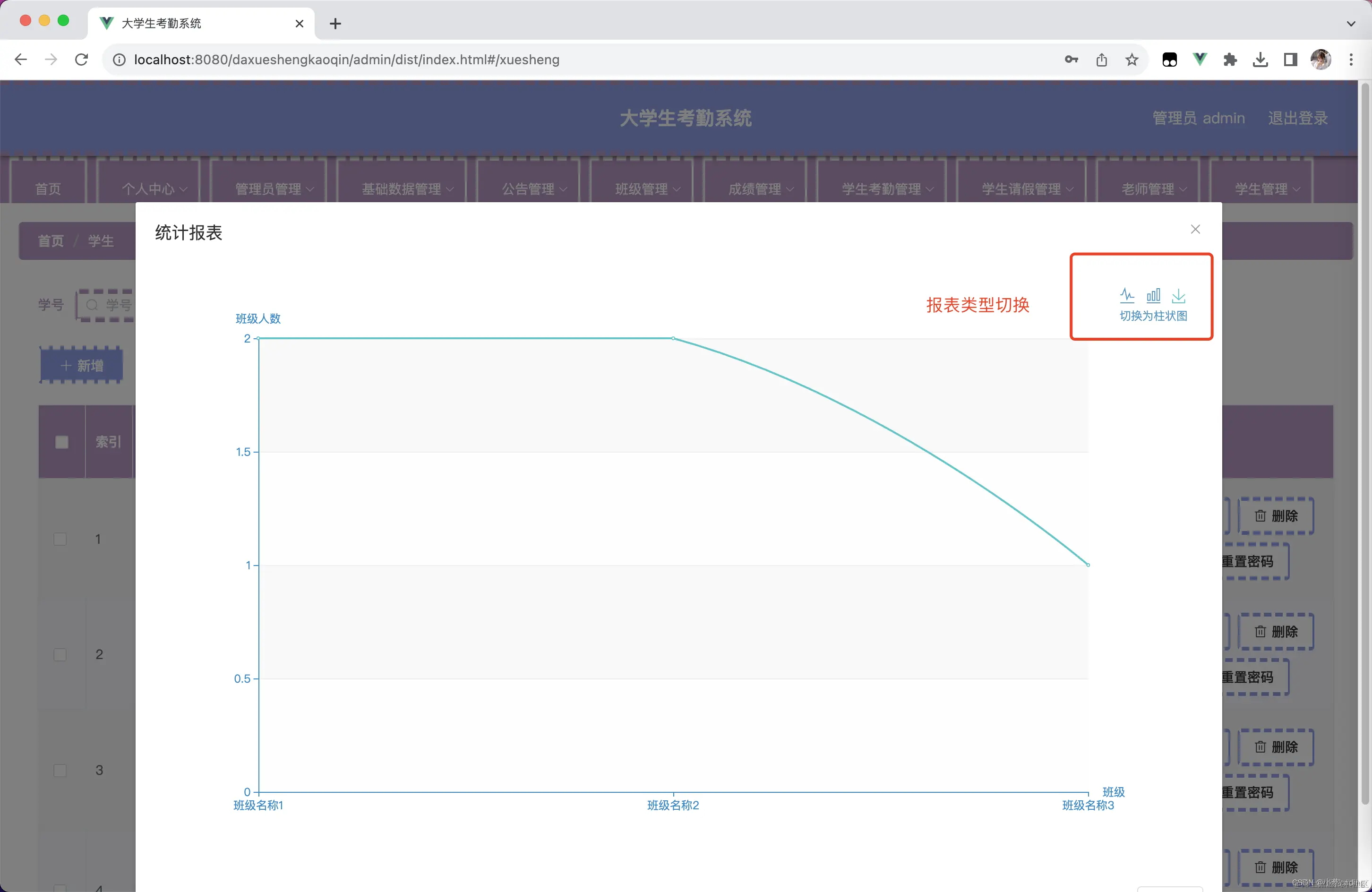Open the 首页 navigation menu item
Viewport: 1372px width, 892px height.
coord(48,189)
